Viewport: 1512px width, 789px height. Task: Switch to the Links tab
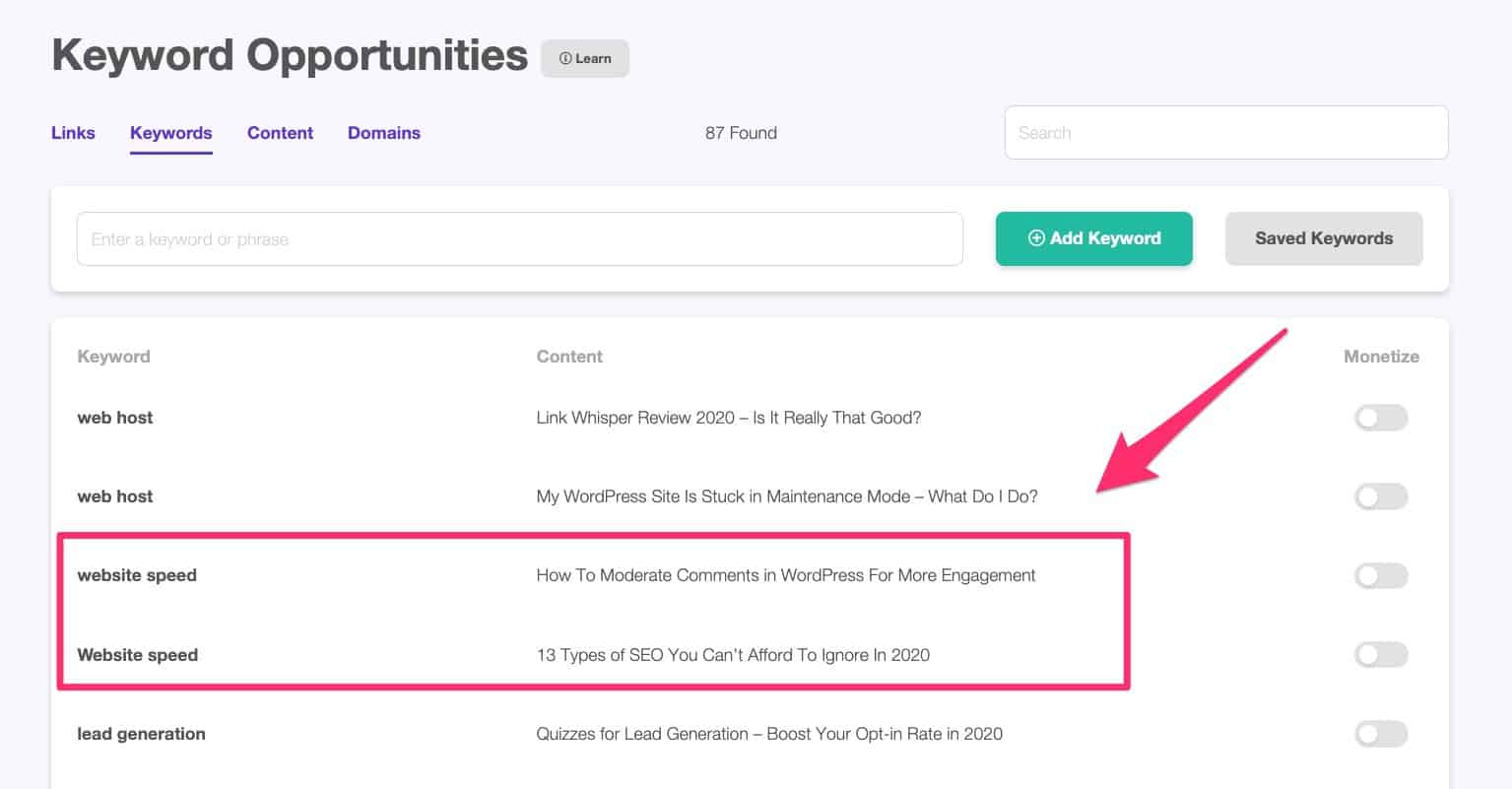(73, 133)
